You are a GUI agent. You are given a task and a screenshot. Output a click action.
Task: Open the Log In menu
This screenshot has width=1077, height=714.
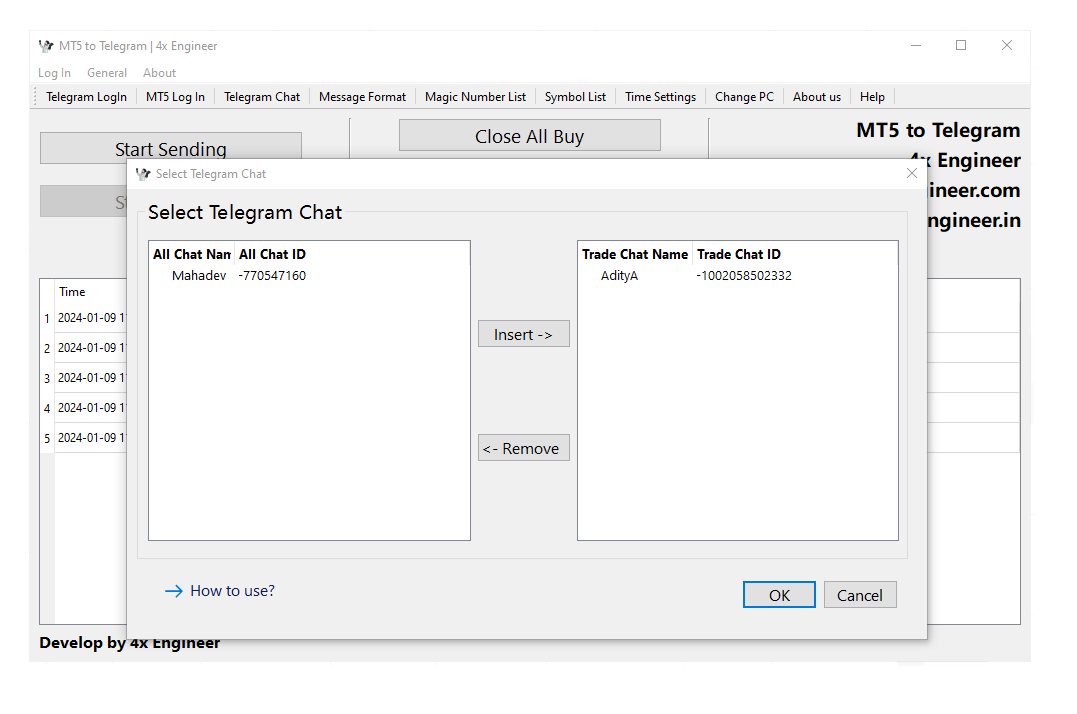click(x=54, y=73)
